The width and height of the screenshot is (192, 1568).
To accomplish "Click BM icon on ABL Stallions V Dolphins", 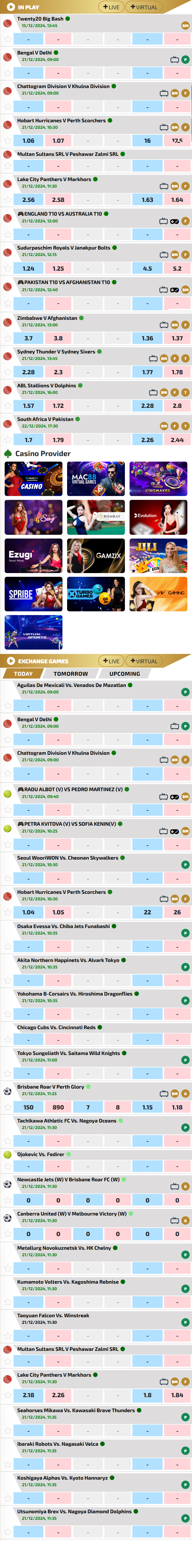I will coord(164,393).
